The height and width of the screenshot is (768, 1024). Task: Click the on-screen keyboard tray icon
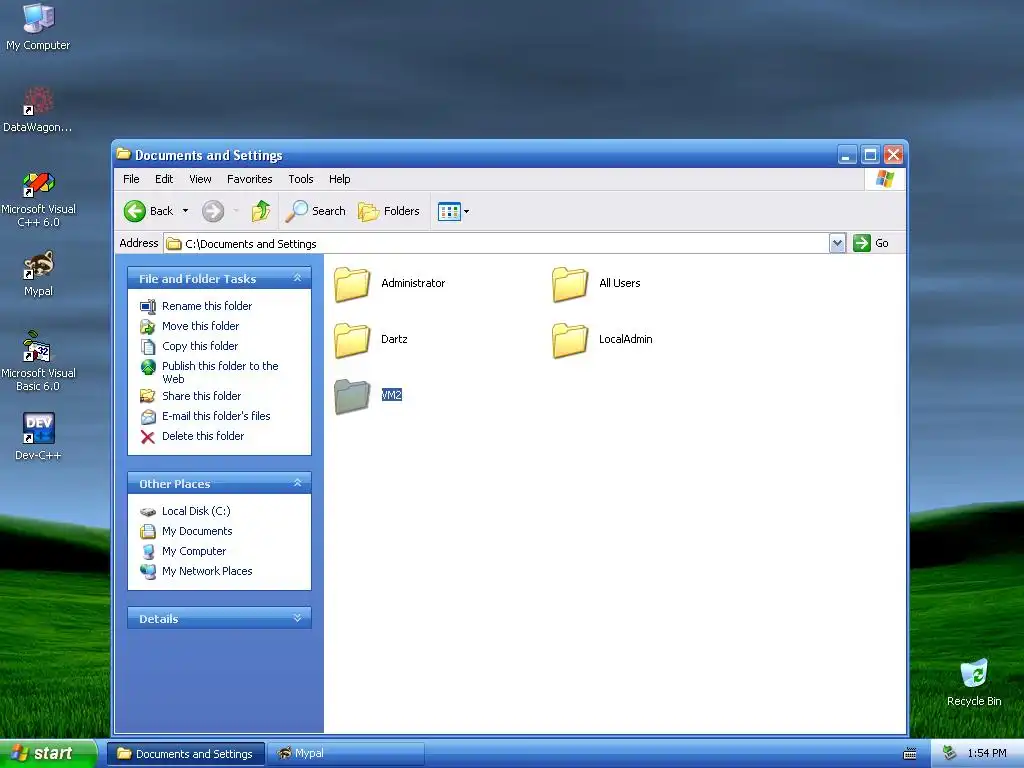909,754
